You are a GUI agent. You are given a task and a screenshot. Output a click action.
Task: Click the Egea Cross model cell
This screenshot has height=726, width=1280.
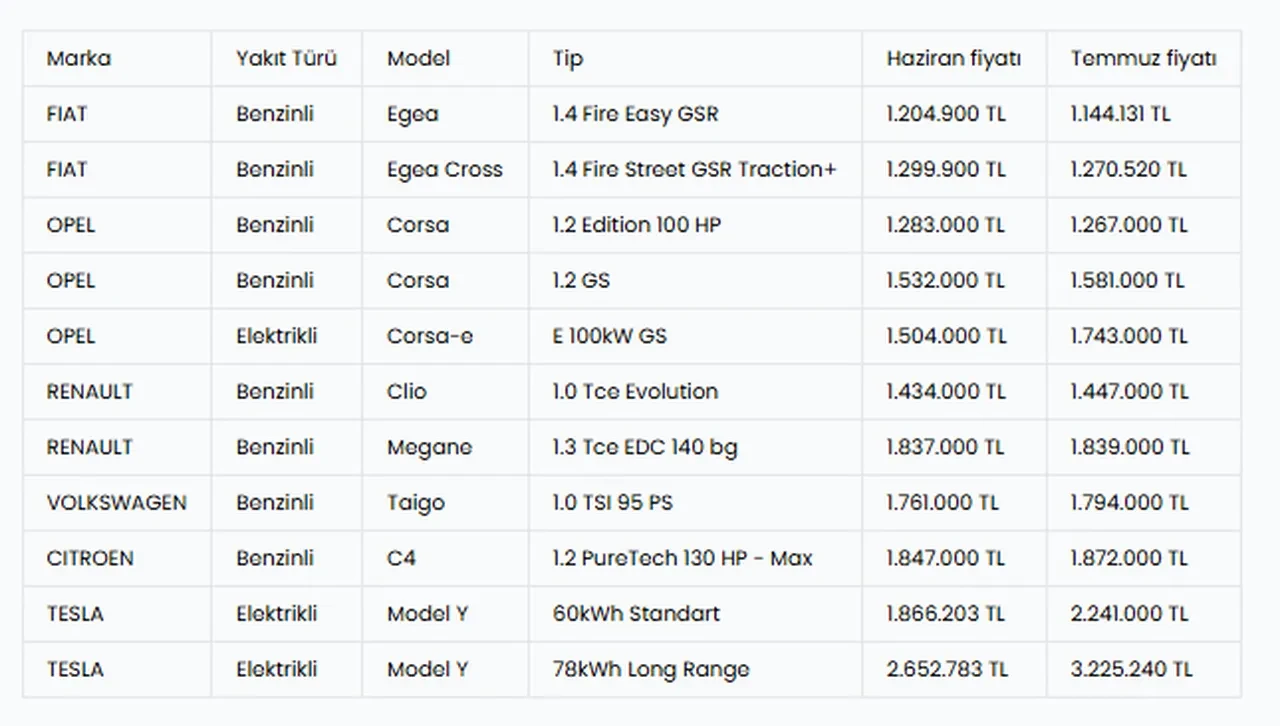(444, 170)
